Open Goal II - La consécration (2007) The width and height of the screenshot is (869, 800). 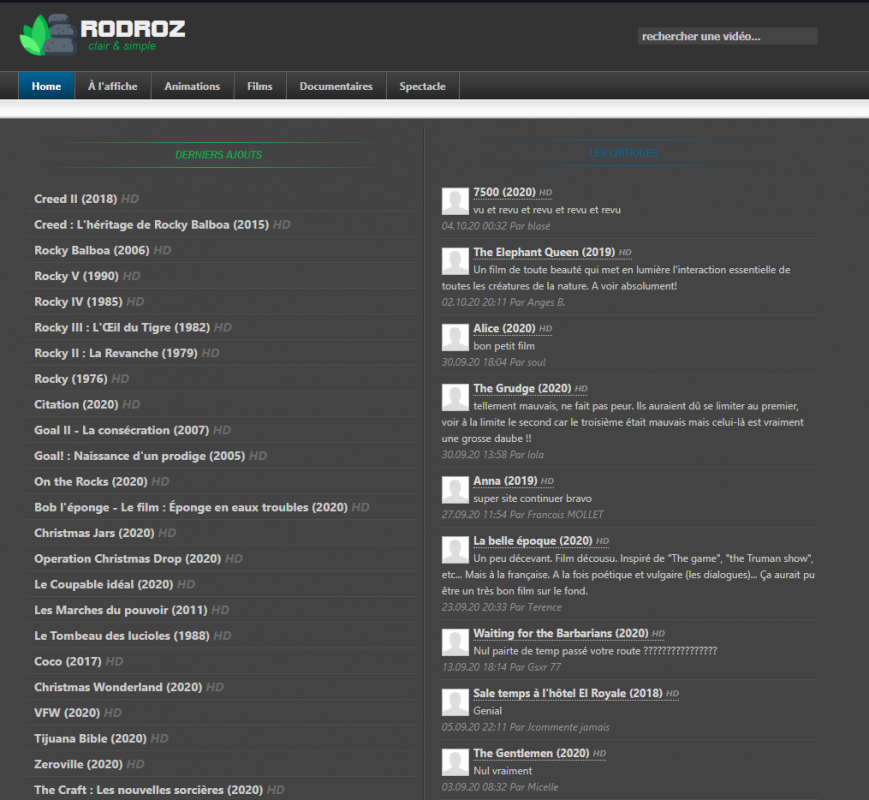(x=121, y=430)
